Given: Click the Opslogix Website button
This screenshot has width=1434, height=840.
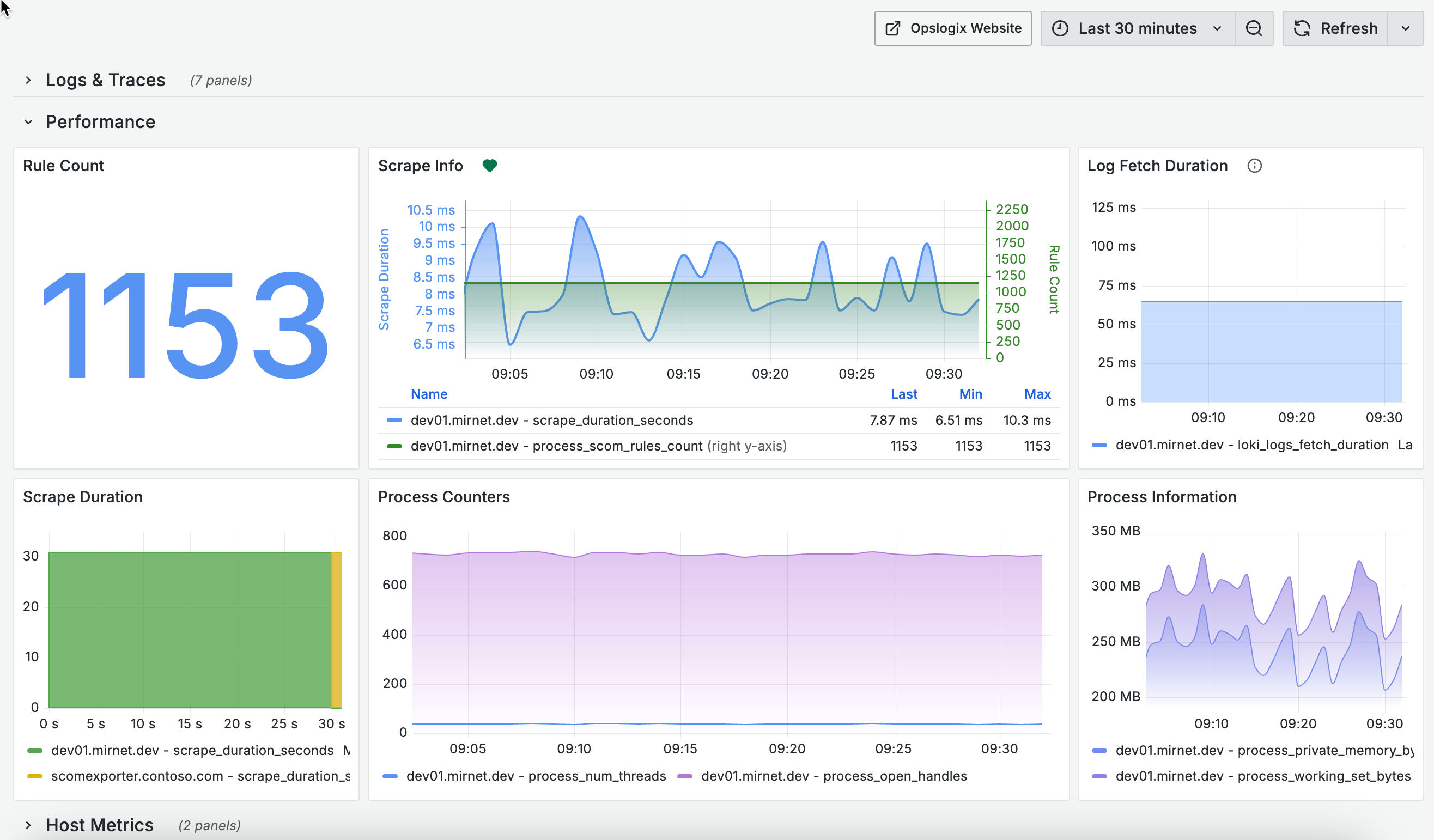Looking at the screenshot, I should click(952, 28).
